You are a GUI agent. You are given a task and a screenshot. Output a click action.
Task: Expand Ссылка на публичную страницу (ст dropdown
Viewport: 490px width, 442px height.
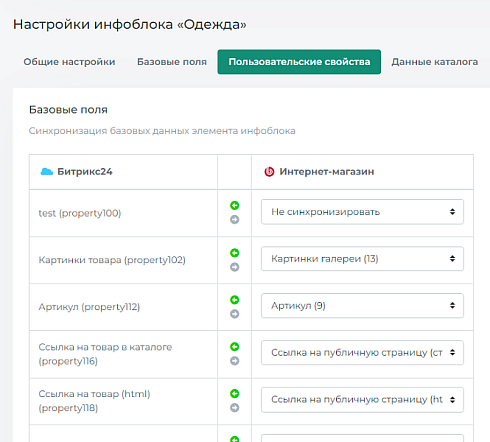(362, 352)
